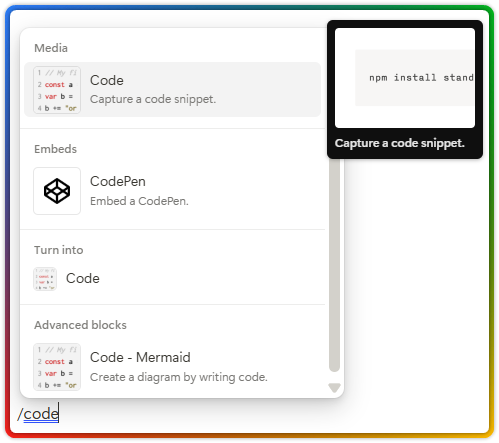Click the 'Embeds' section heading
Viewport: 499px width, 443px height.
click(55, 149)
